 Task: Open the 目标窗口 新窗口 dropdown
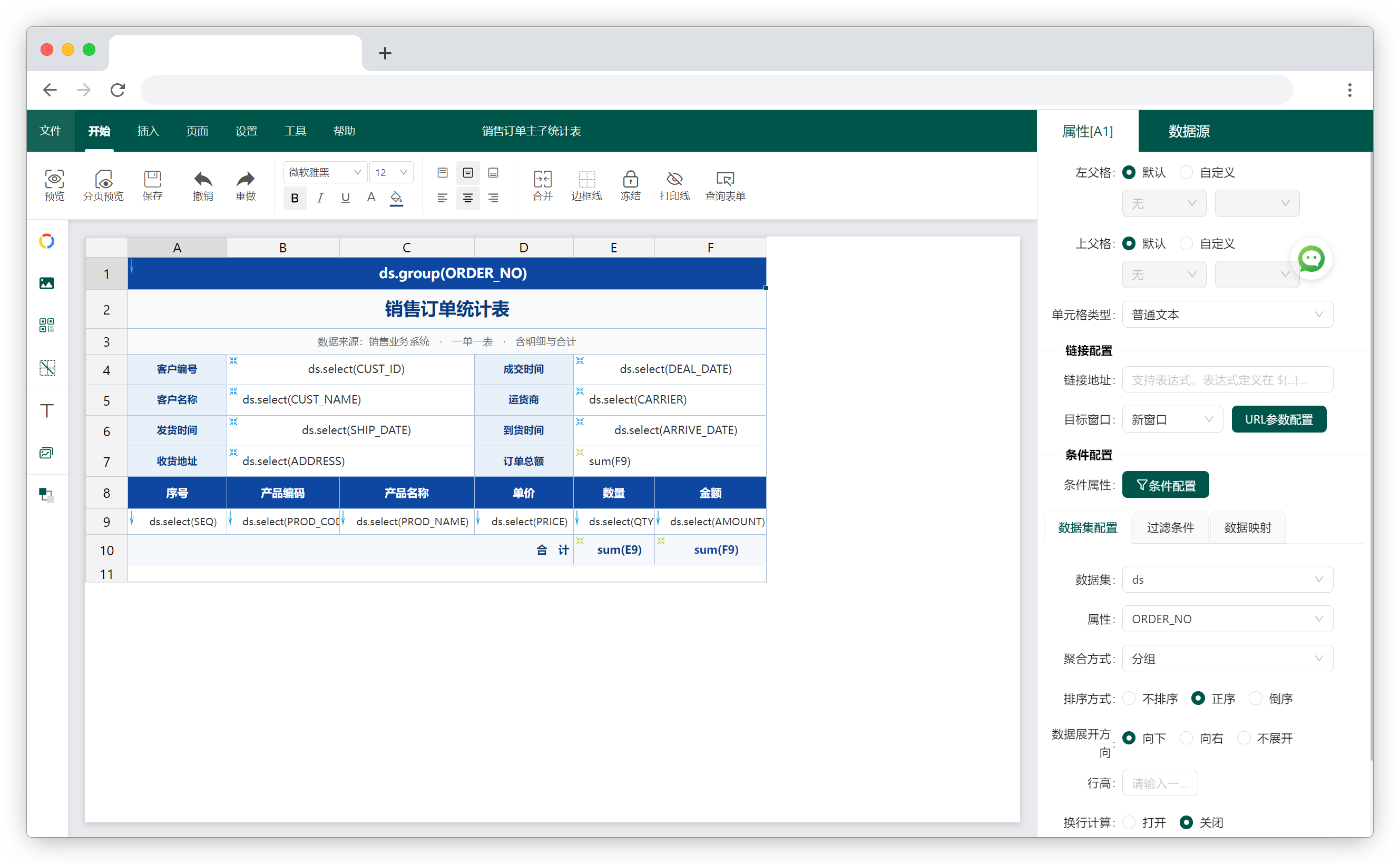pos(1172,419)
